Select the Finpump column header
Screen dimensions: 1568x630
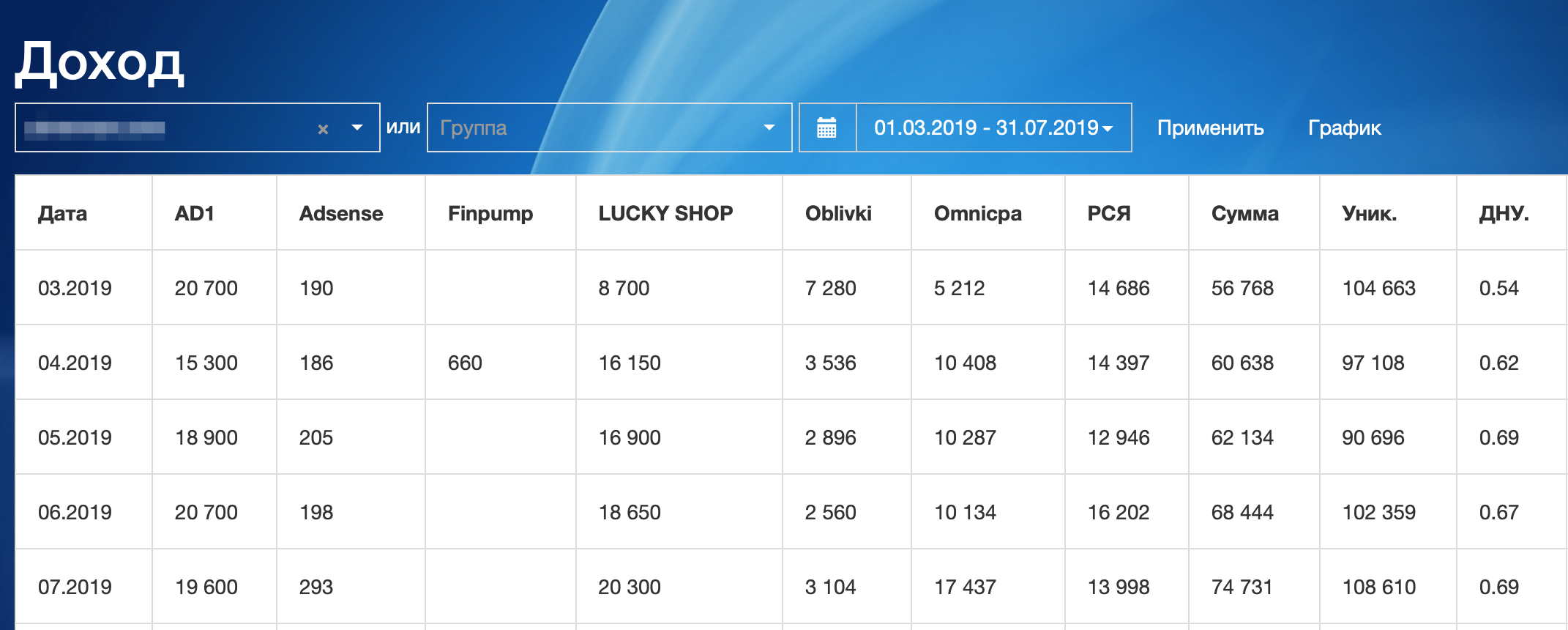[x=490, y=213]
